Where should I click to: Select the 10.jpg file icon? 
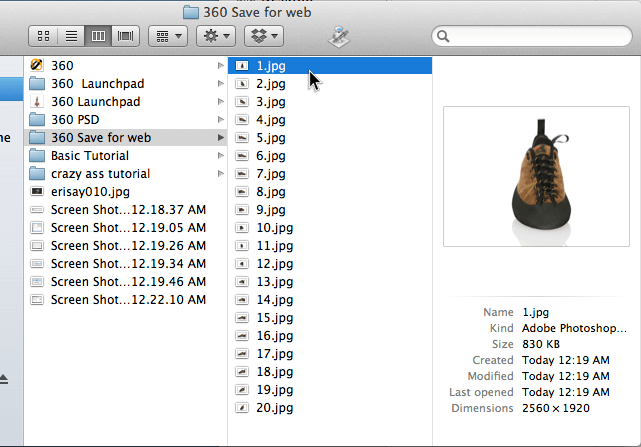tap(242, 228)
